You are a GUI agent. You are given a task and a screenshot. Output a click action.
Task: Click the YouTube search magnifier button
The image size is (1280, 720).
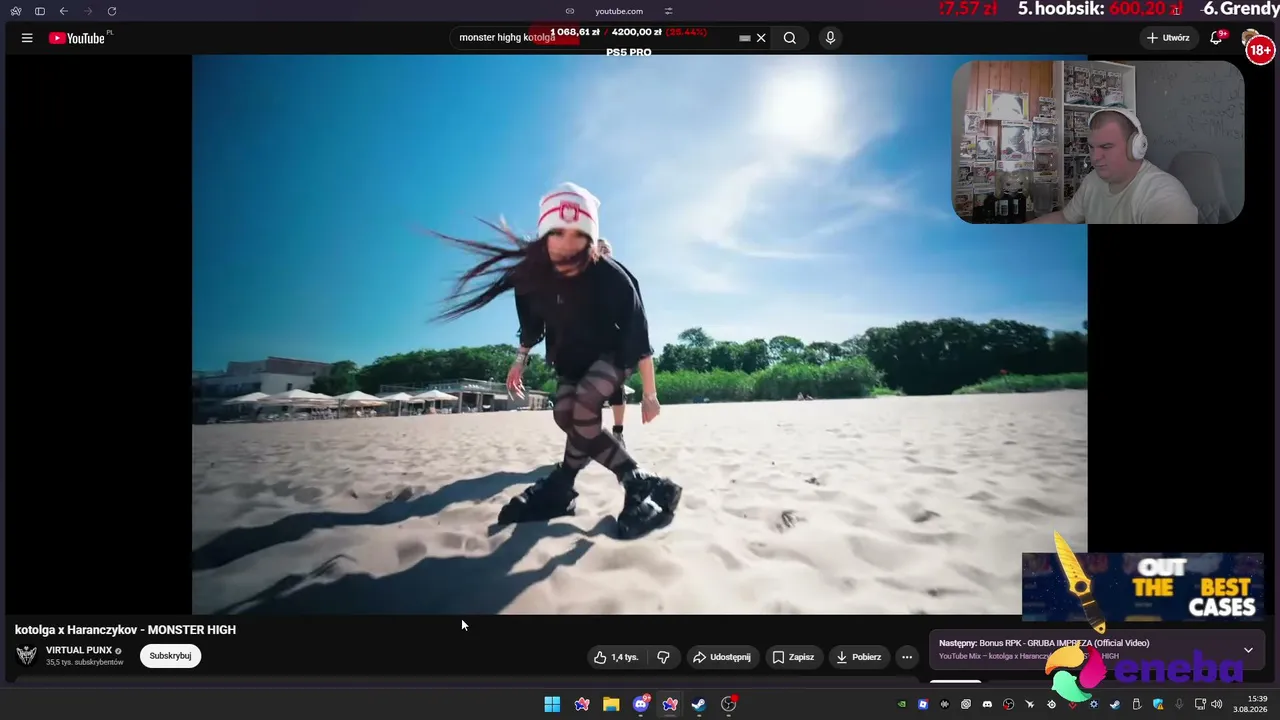pyautogui.click(x=790, y=38)
